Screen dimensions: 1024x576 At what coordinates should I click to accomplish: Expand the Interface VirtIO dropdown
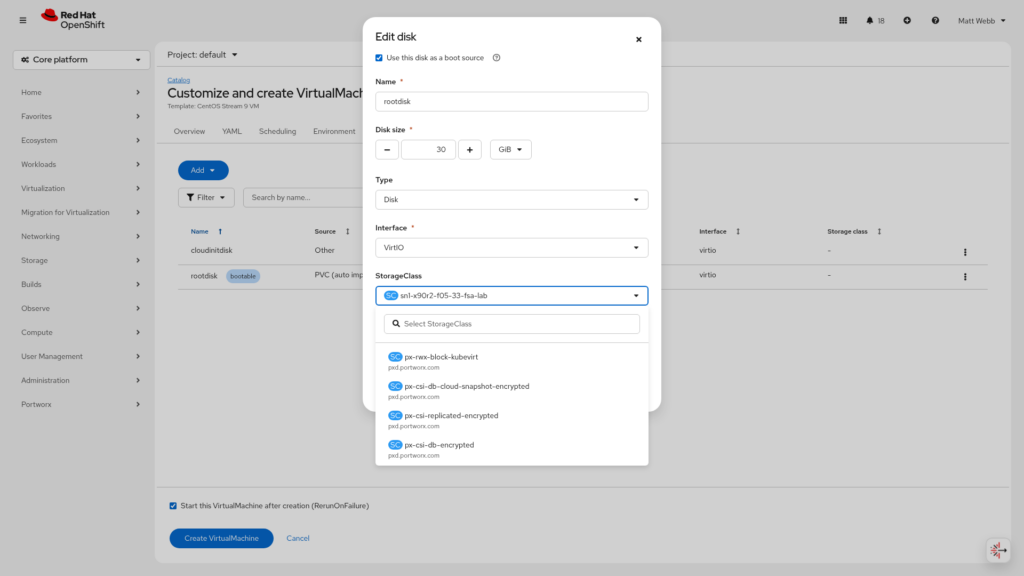coord(511,248)
